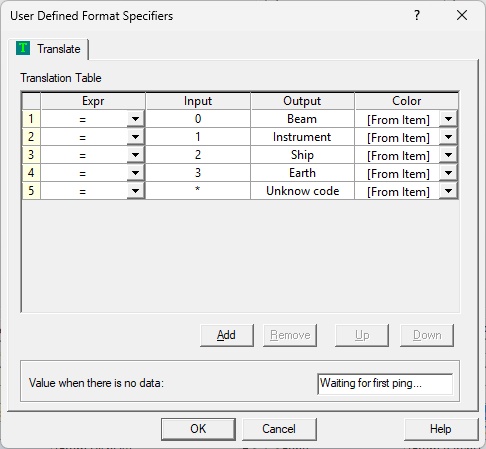Viewport: 486px width, 449px height.
Task: Open the Color dropdown for the Beam row
Action: coord(448,119)
